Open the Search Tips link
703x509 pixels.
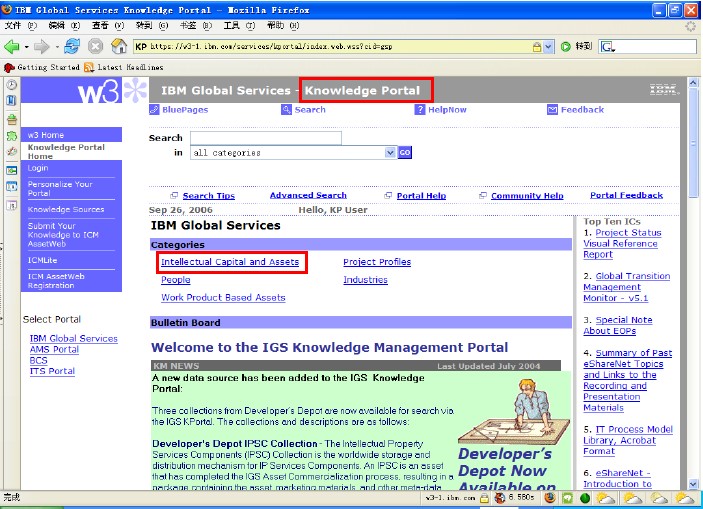click(x=209, y=196)
